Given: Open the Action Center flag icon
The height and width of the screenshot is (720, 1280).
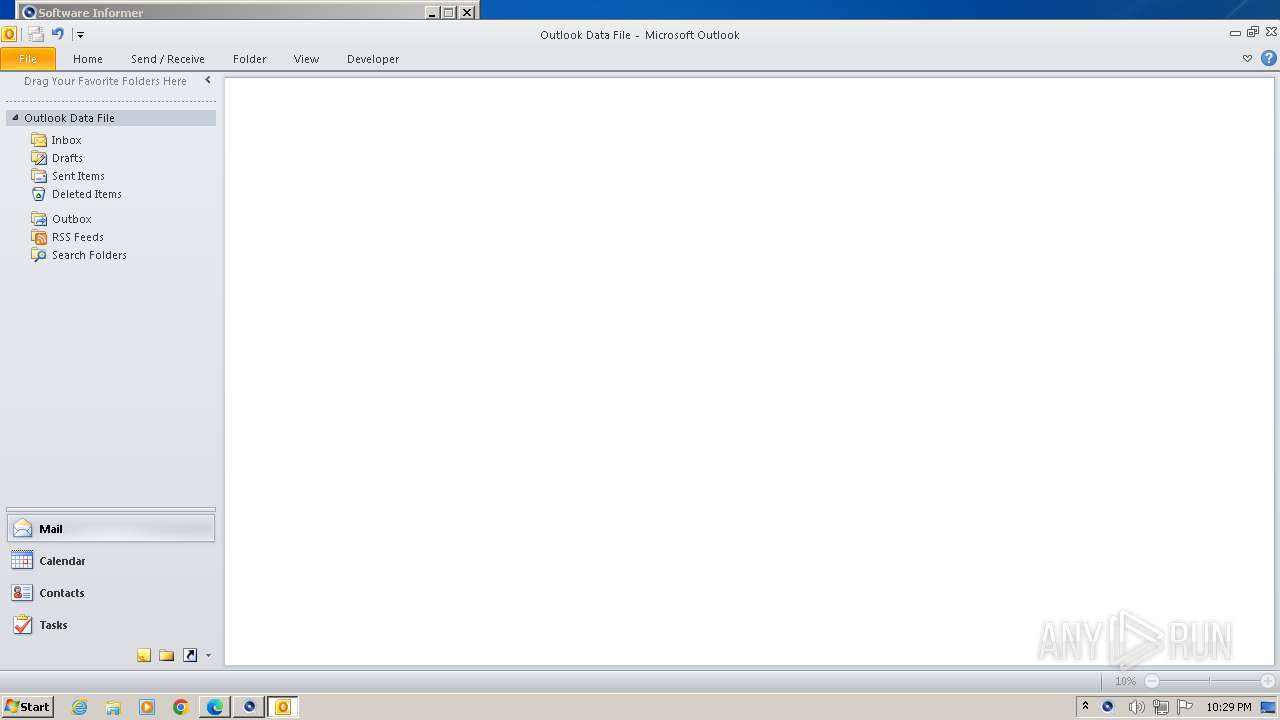Looking at the screenshot, I should click(x=1185, y=707).
